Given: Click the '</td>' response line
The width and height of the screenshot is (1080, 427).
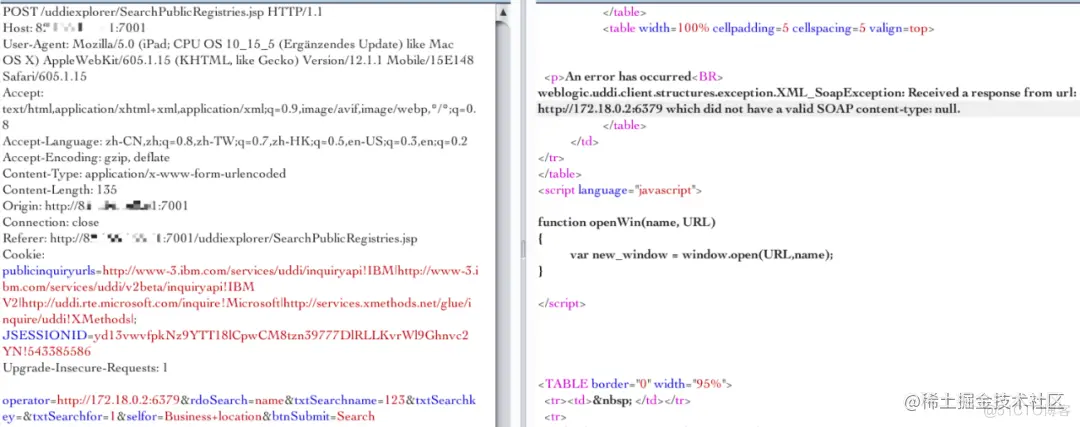Looking at the screenshot, I should [x=585, y=141].
